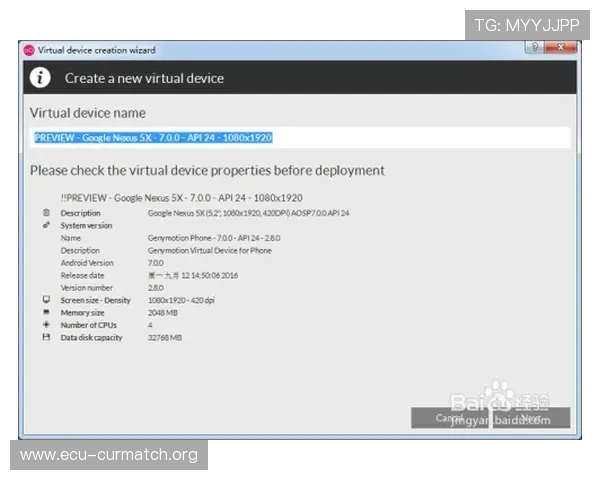Click 'Please check the virtual device properties' text
The image size is (600, 480).
tap(207, 171)
